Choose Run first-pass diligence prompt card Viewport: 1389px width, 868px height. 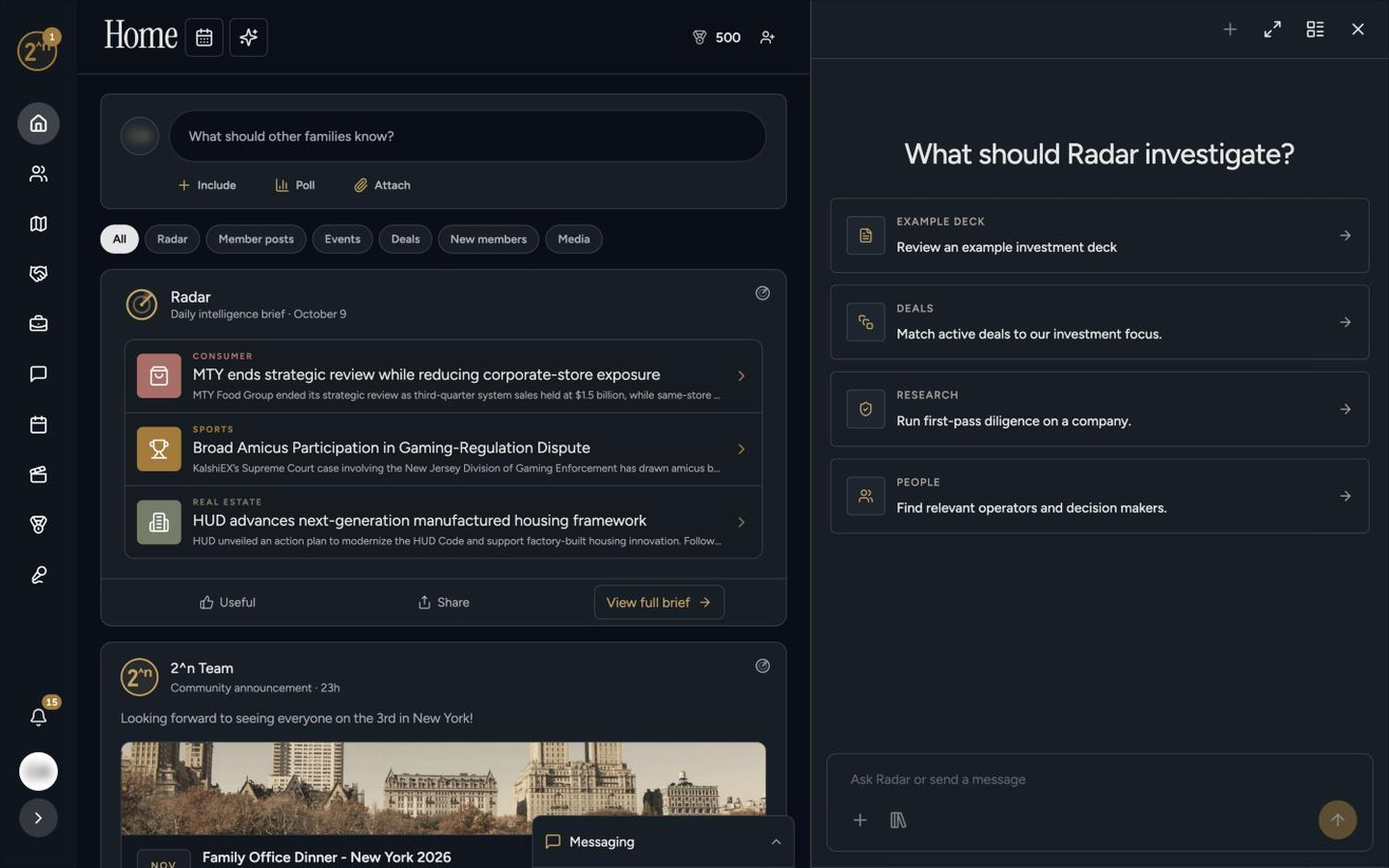(1100, 409)
